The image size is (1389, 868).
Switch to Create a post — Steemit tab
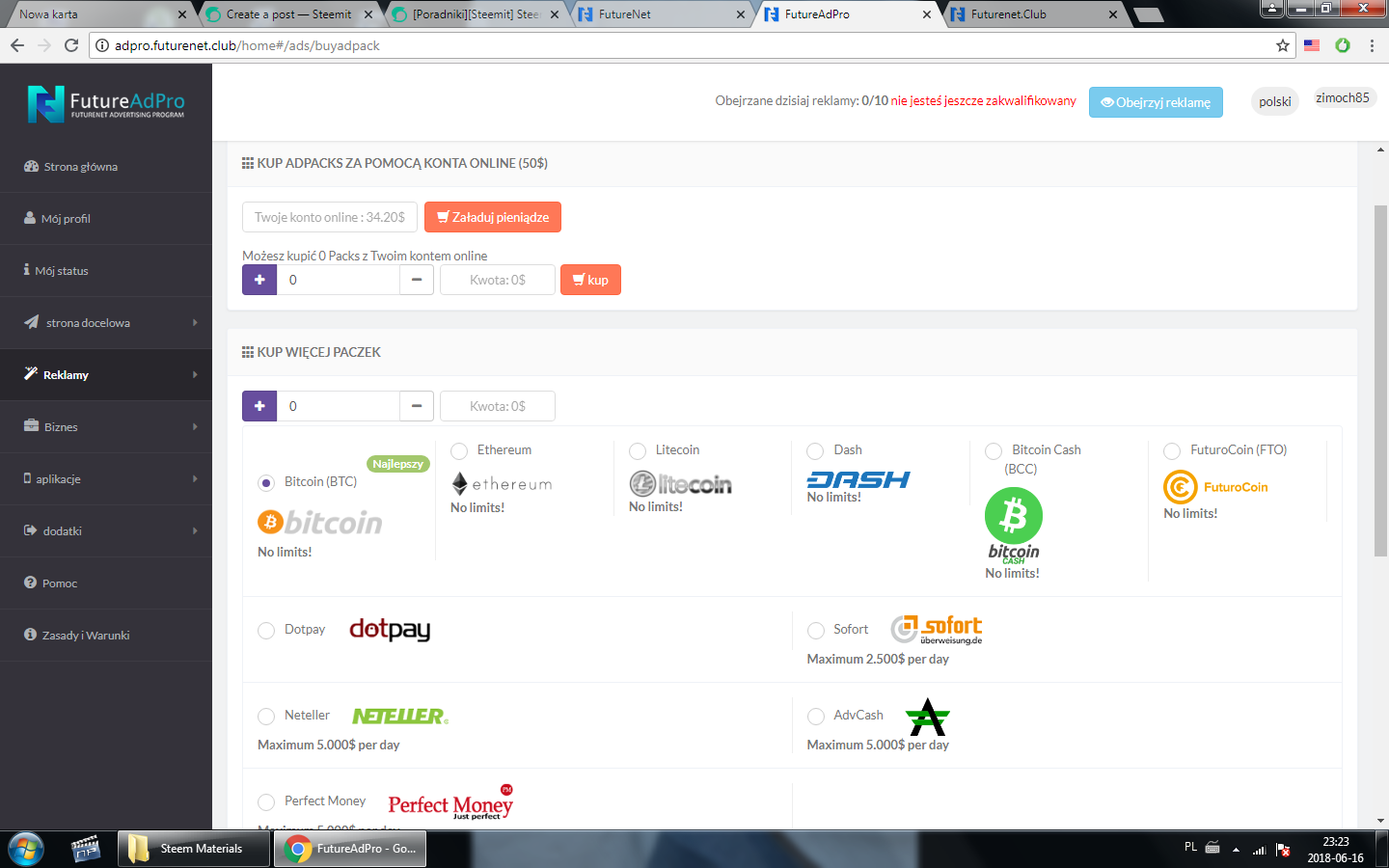click(x=288, y=14)
